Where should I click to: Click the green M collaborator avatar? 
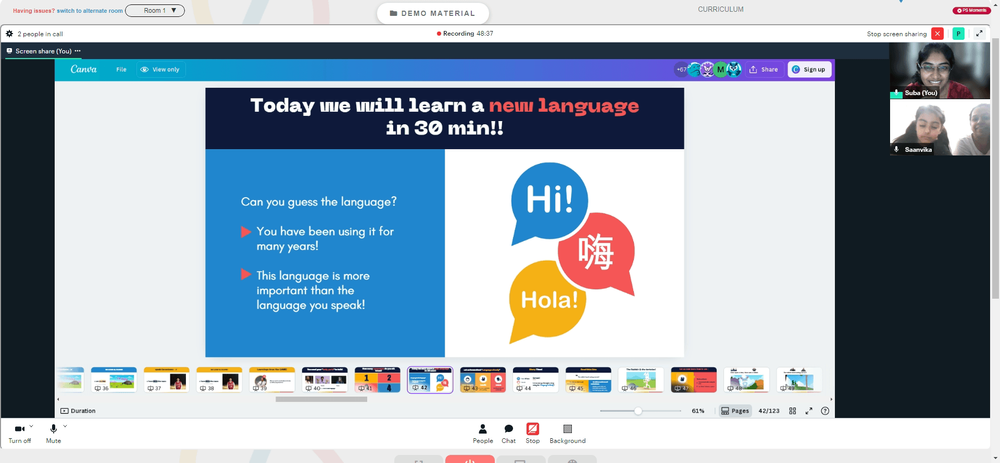point(721,70)
